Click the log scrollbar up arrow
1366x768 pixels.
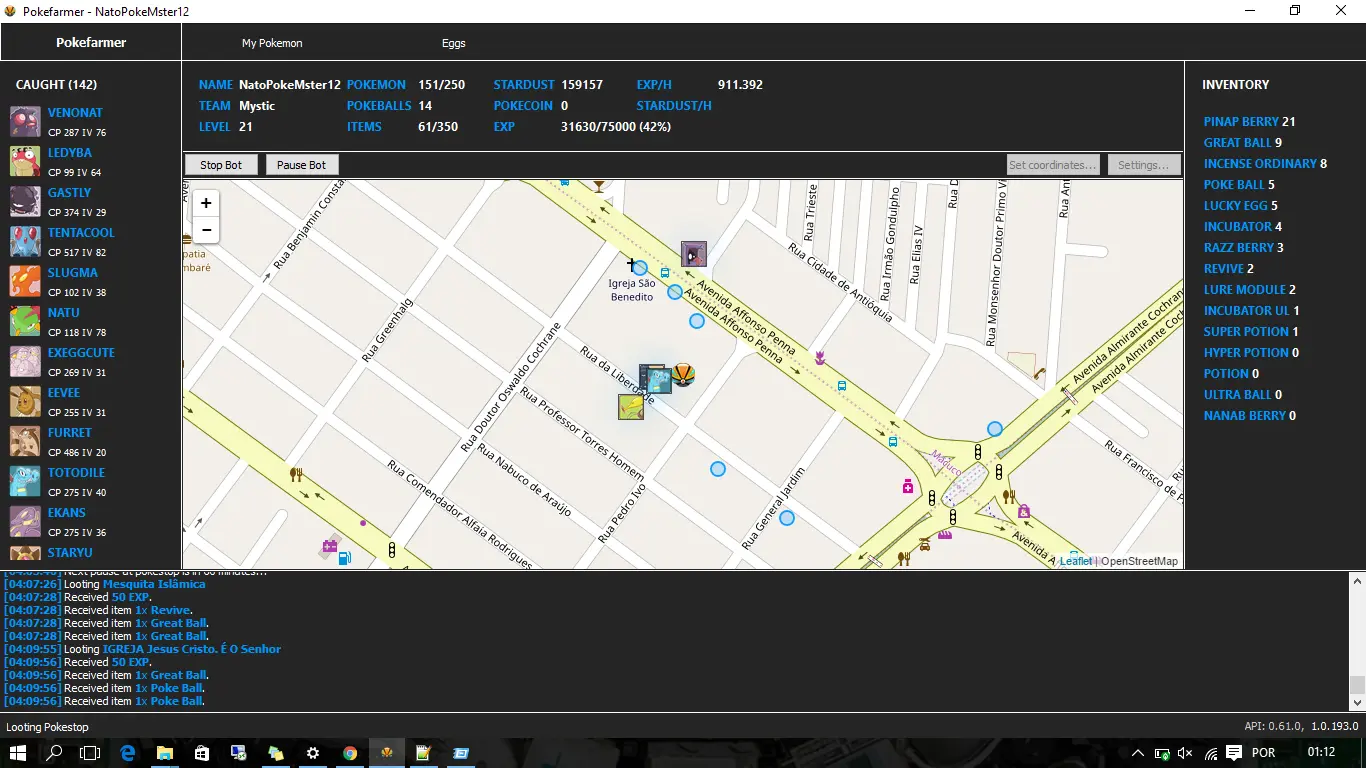[1357, 580]
